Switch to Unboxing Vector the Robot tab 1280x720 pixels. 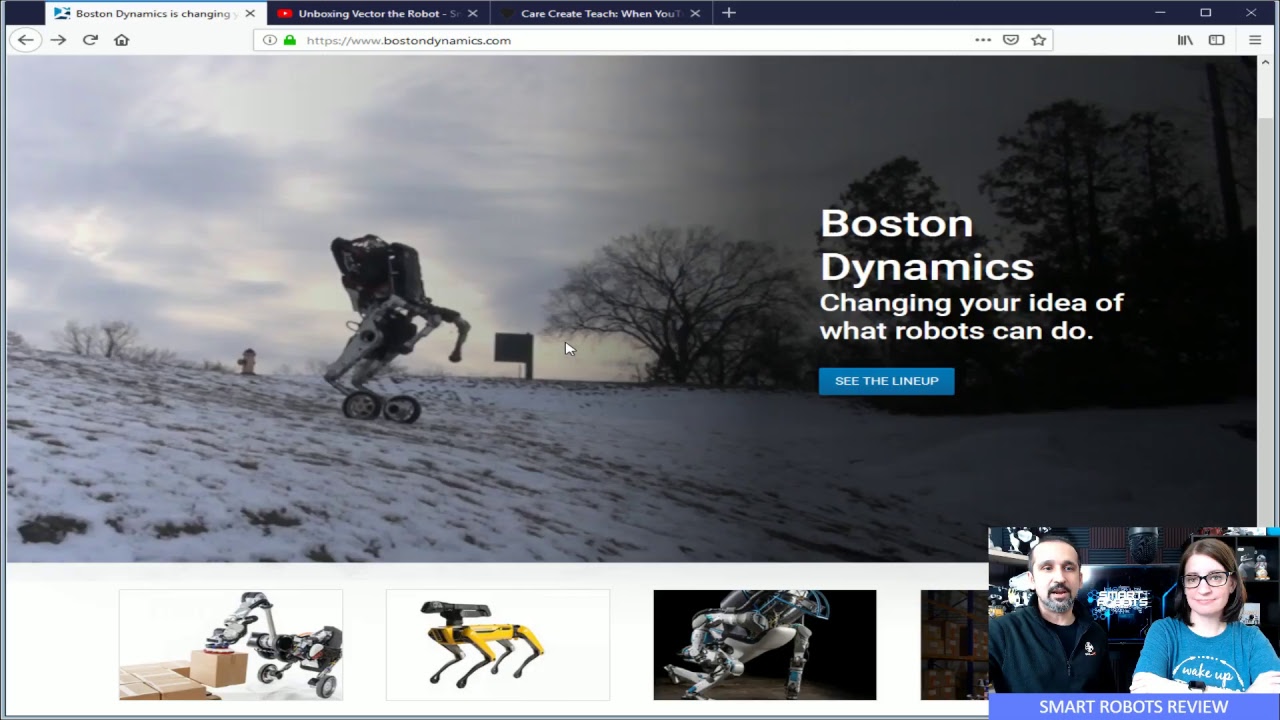point(379,13)
